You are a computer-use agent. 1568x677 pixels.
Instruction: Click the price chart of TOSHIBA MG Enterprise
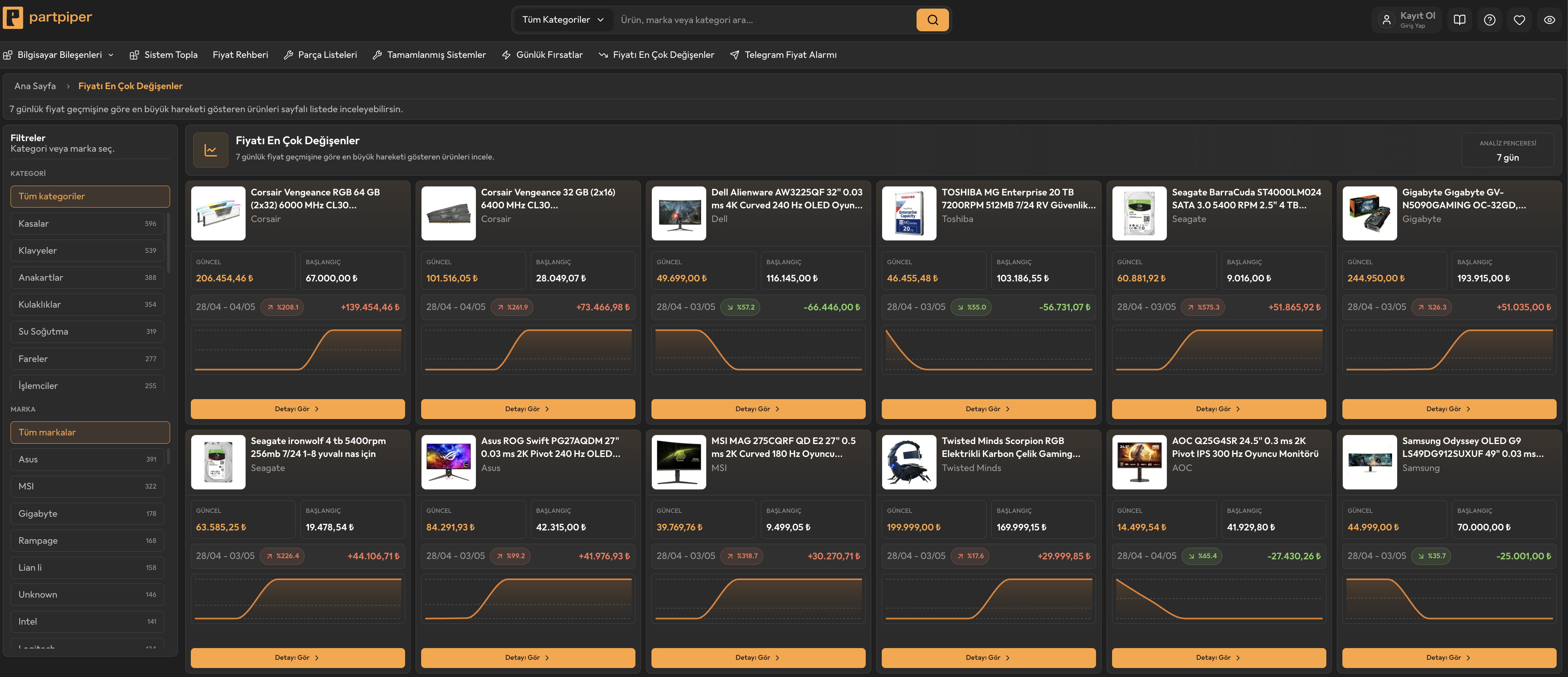(989, 350)
